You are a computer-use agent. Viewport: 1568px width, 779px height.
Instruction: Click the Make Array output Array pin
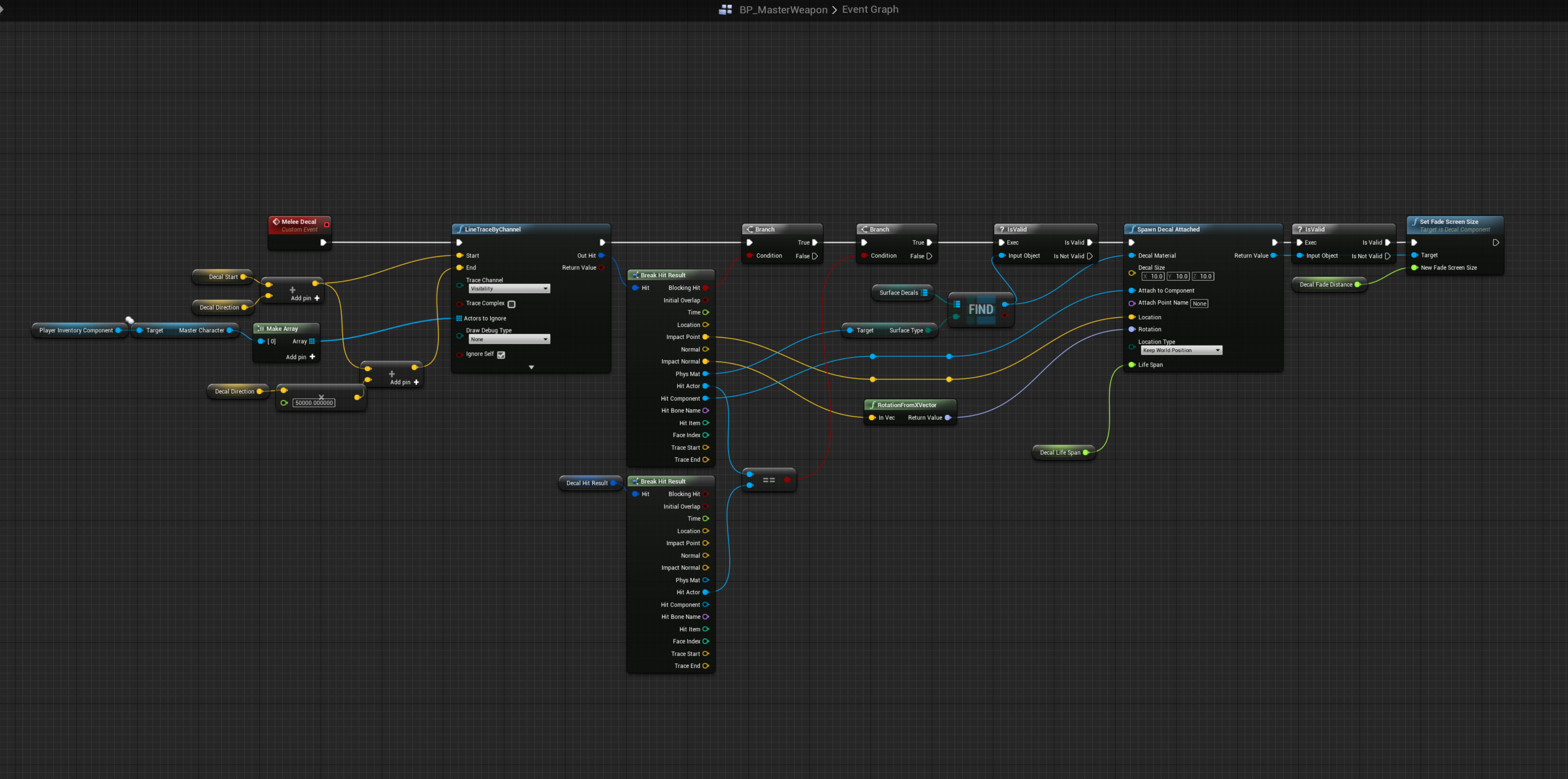point(312,341)
